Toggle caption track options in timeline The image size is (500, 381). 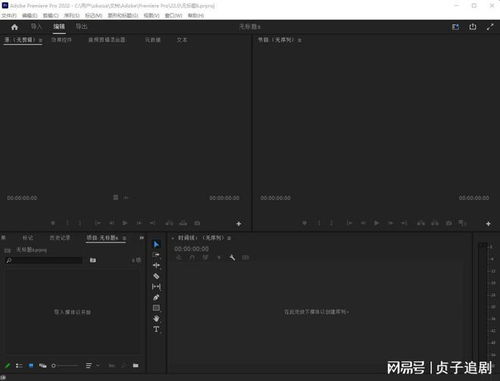[x=246, y=258]
